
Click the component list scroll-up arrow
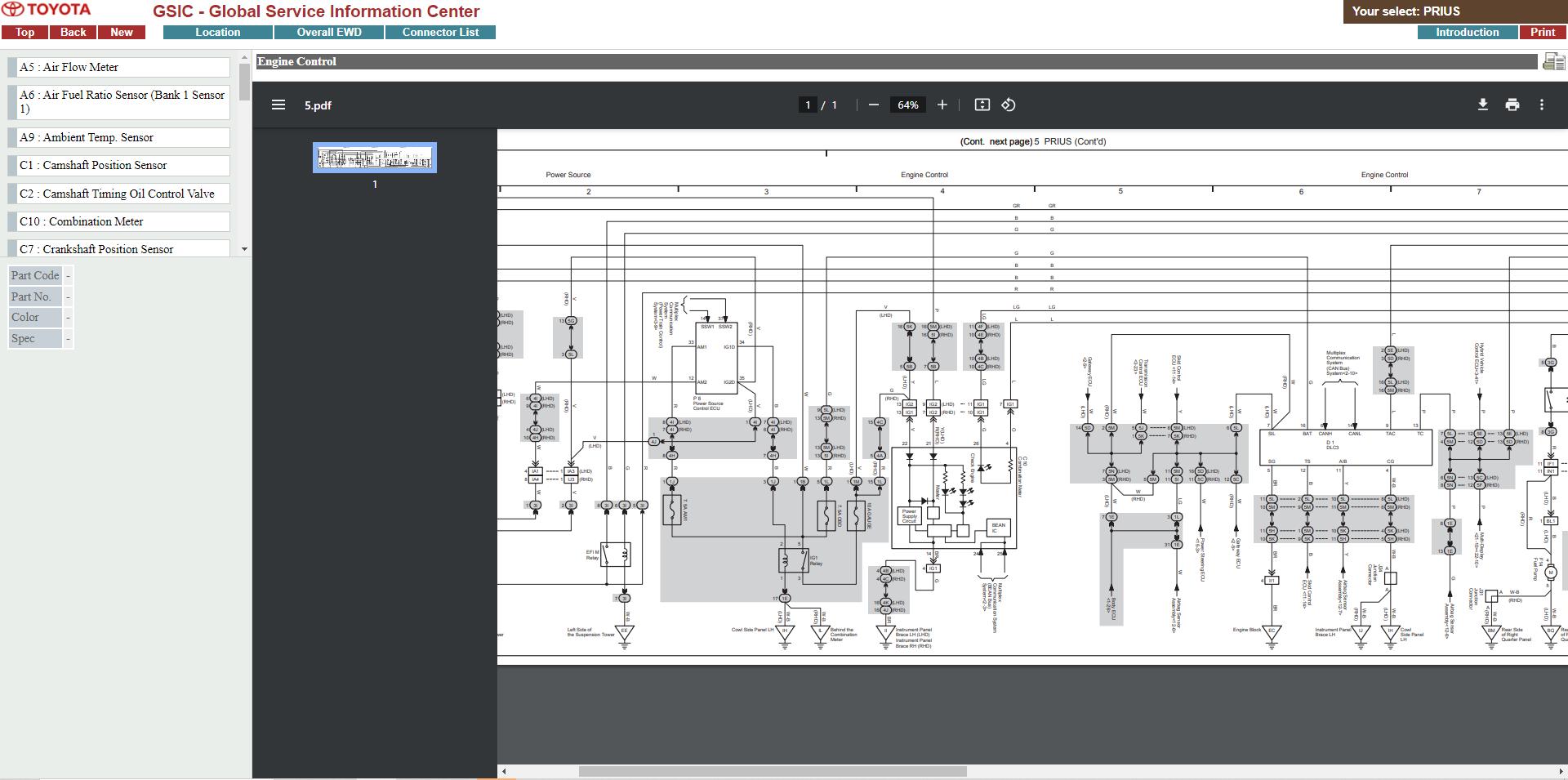tap(244, 57)
